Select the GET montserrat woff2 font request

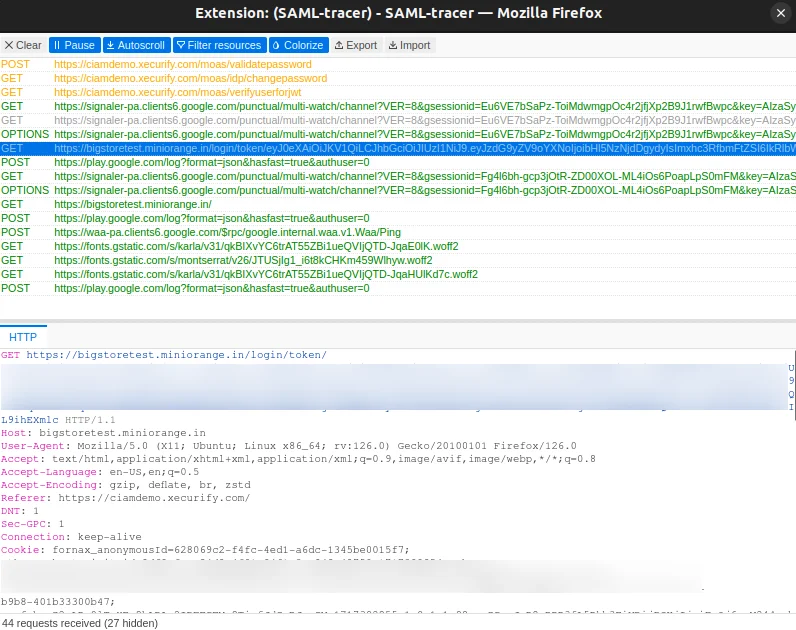tap(398, 260)
